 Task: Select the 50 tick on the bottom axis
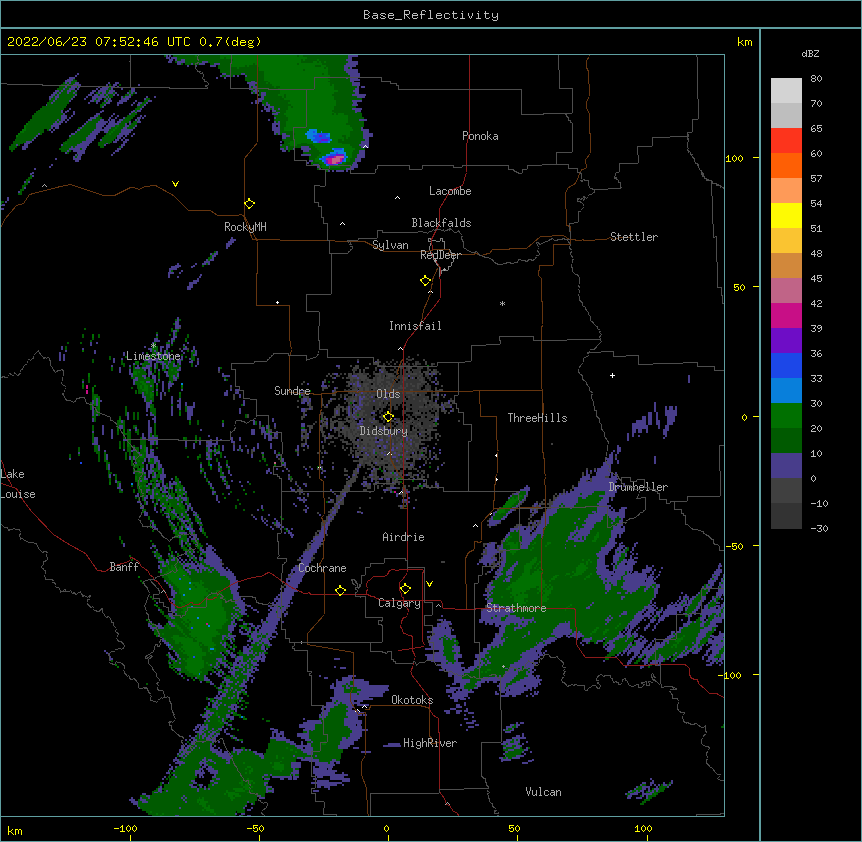click(x=514, y=828)
